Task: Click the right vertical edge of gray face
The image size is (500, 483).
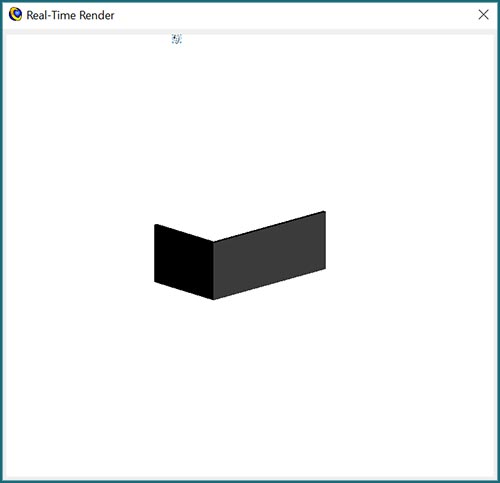Action: 325,240
